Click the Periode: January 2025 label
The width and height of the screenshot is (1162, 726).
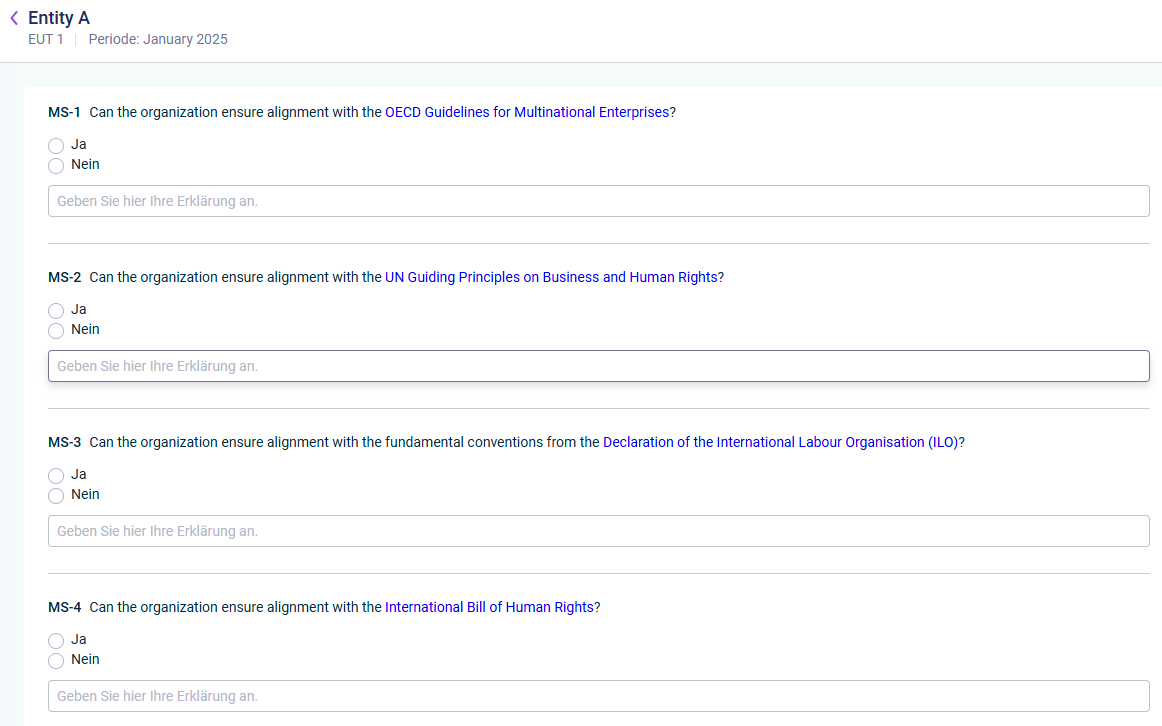158,39
